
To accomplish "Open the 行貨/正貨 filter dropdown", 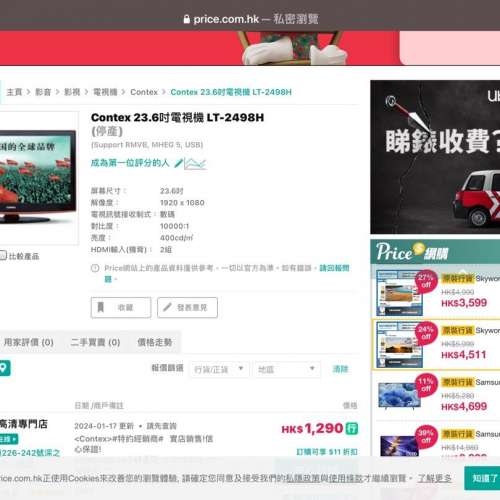I will click(219, 369).
